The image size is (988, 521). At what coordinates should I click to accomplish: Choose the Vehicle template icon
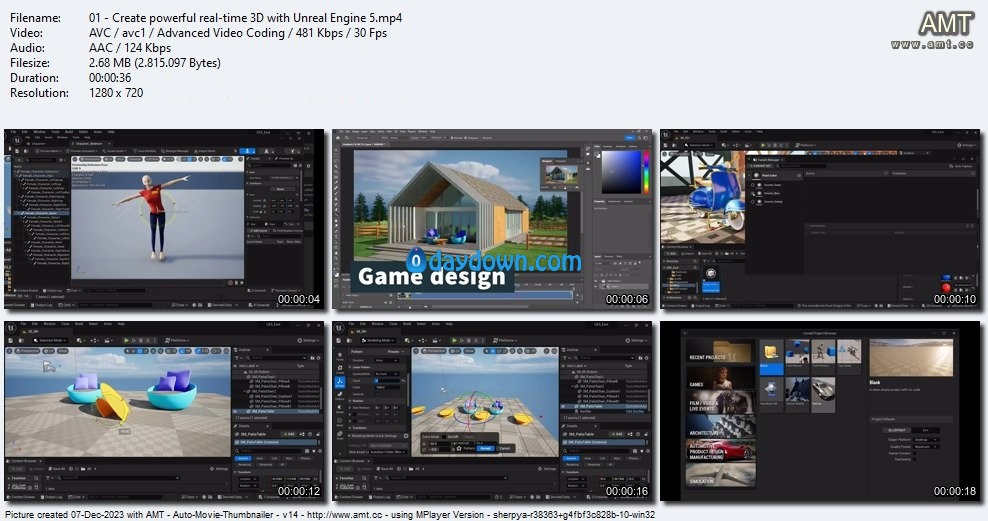pyautogui.click(x=824, y=390)
